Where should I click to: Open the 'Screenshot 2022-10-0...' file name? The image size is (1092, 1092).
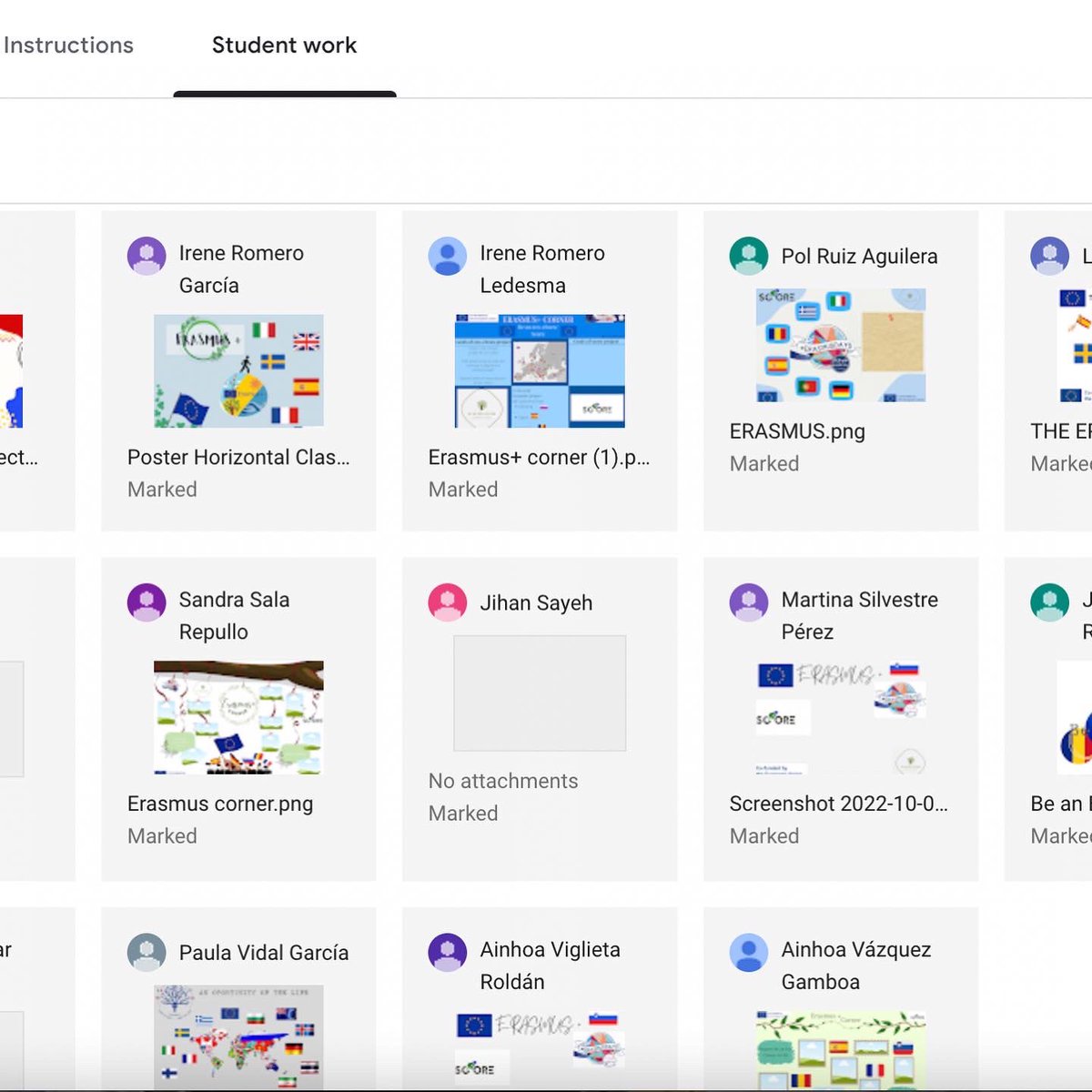(838, 804)
